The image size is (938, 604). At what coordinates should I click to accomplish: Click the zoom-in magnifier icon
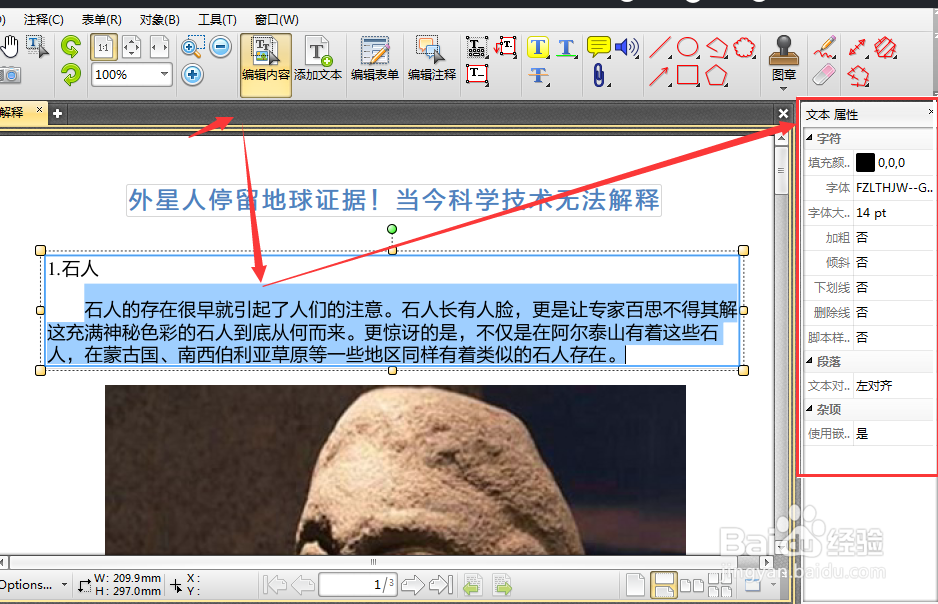coord(191,46)
